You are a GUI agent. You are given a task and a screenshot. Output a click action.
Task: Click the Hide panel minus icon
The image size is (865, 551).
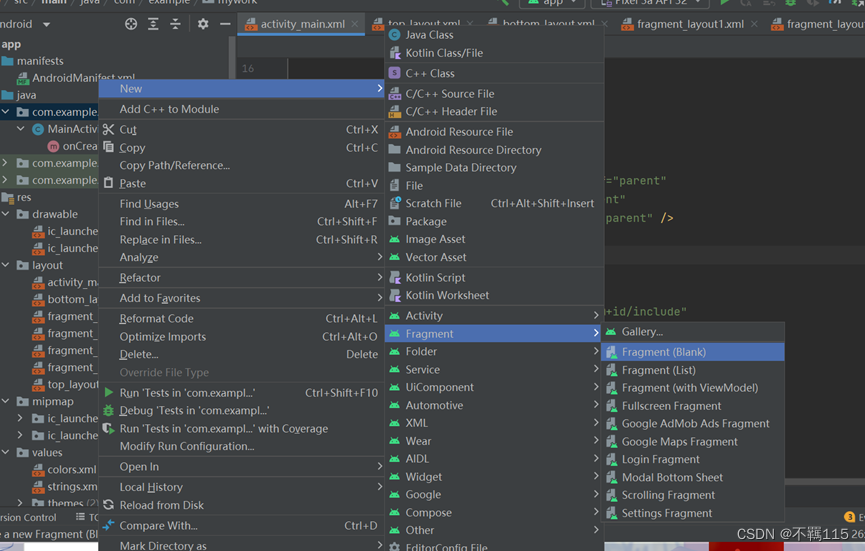coord(225,24)
